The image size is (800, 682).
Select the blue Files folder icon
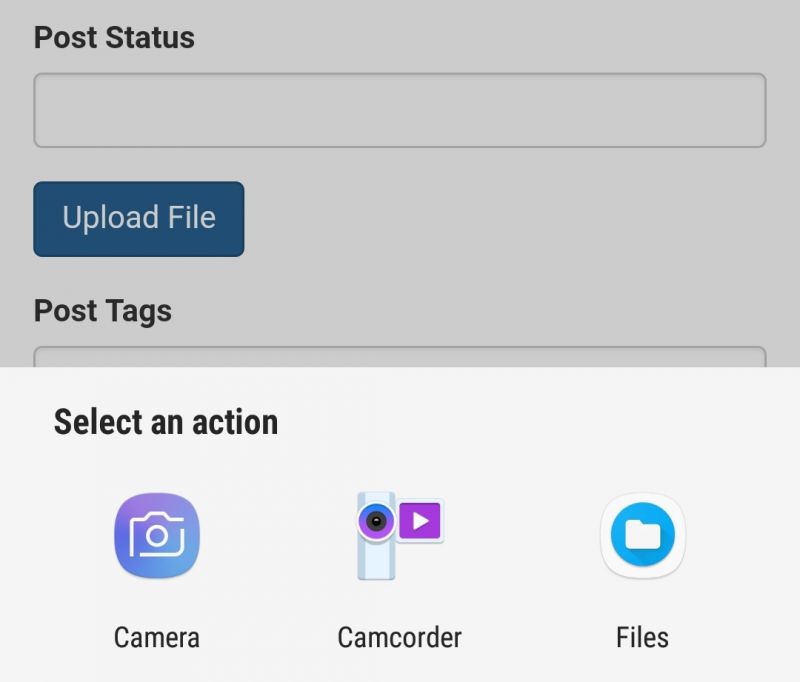643,535
